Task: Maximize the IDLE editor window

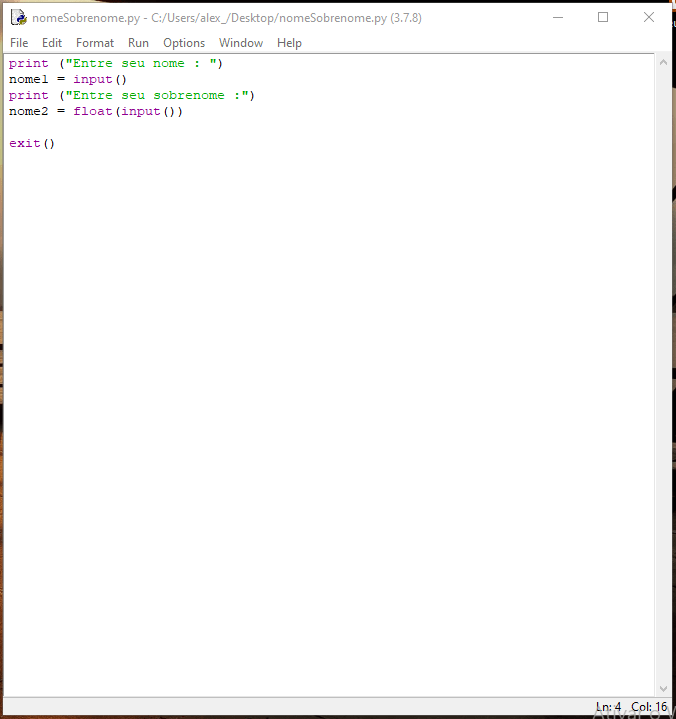Action: (x=603, y=17)
